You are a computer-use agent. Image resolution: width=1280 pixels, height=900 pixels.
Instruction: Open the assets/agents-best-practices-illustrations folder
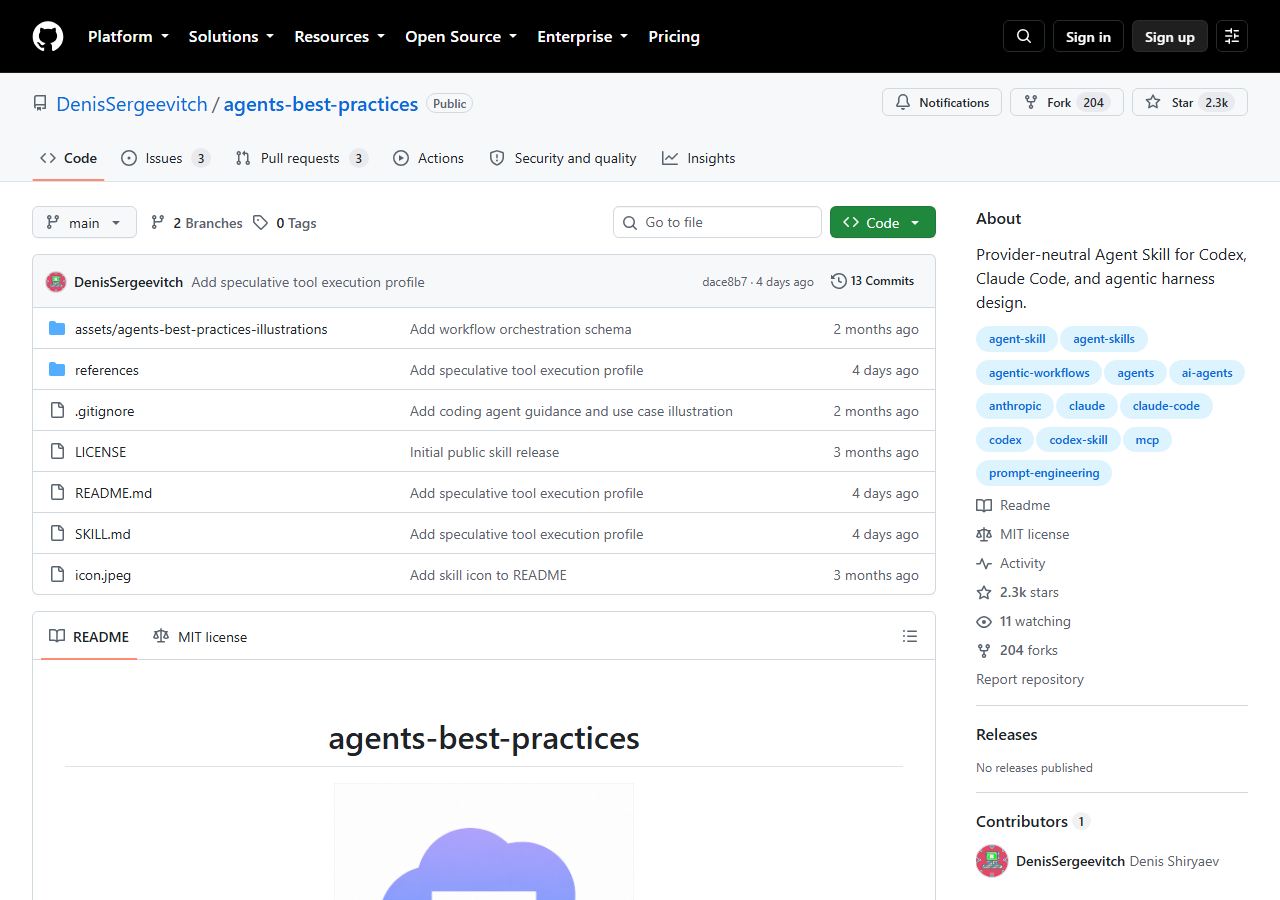(201, 329)
